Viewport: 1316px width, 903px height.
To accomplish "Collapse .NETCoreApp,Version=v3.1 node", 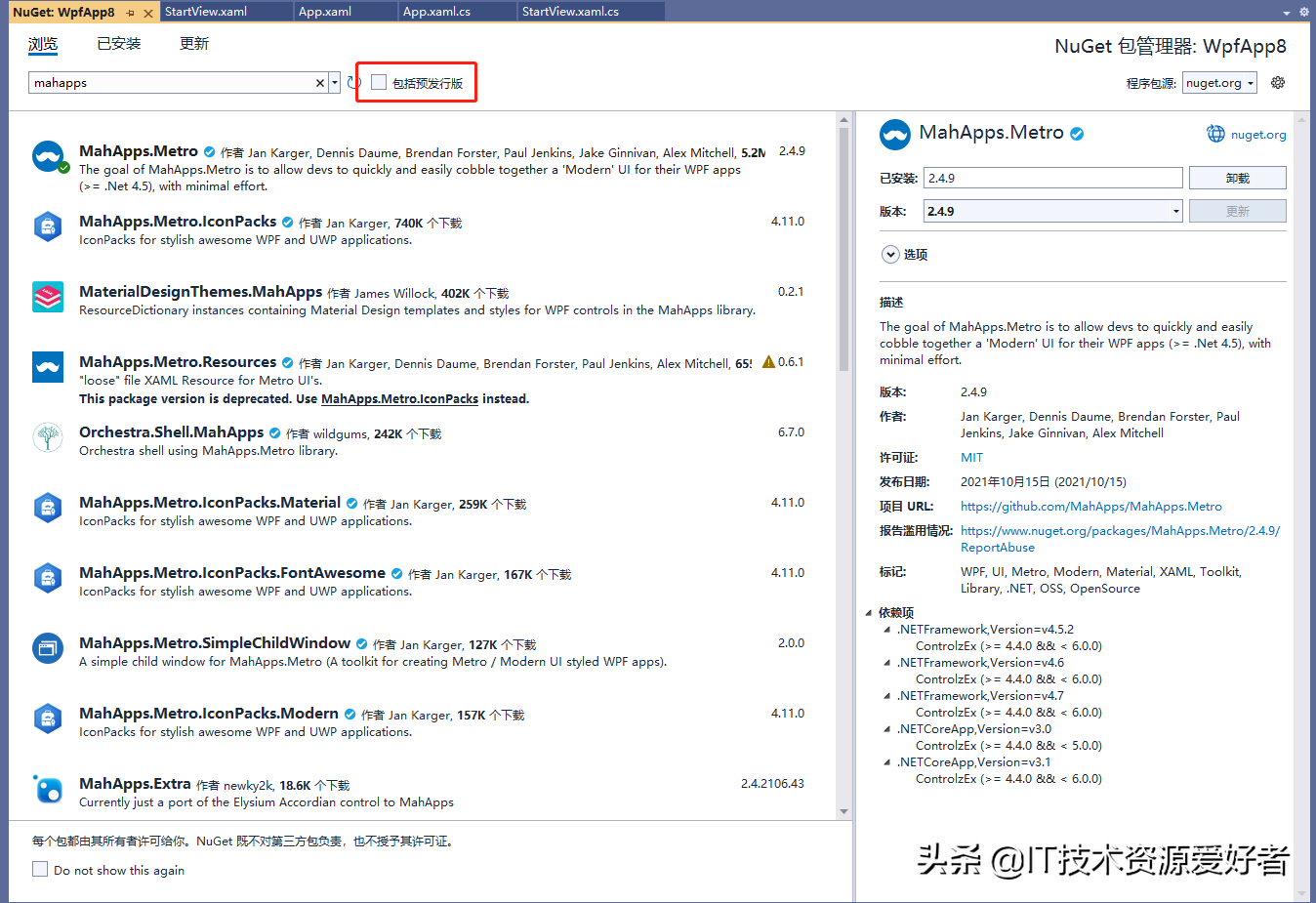I will (887, 762).
